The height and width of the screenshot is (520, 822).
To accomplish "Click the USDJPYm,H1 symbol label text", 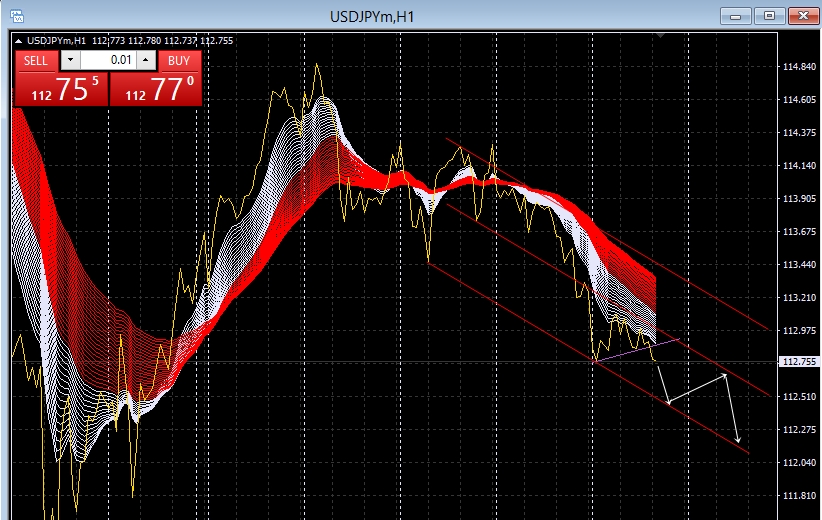I will point(57,41).
